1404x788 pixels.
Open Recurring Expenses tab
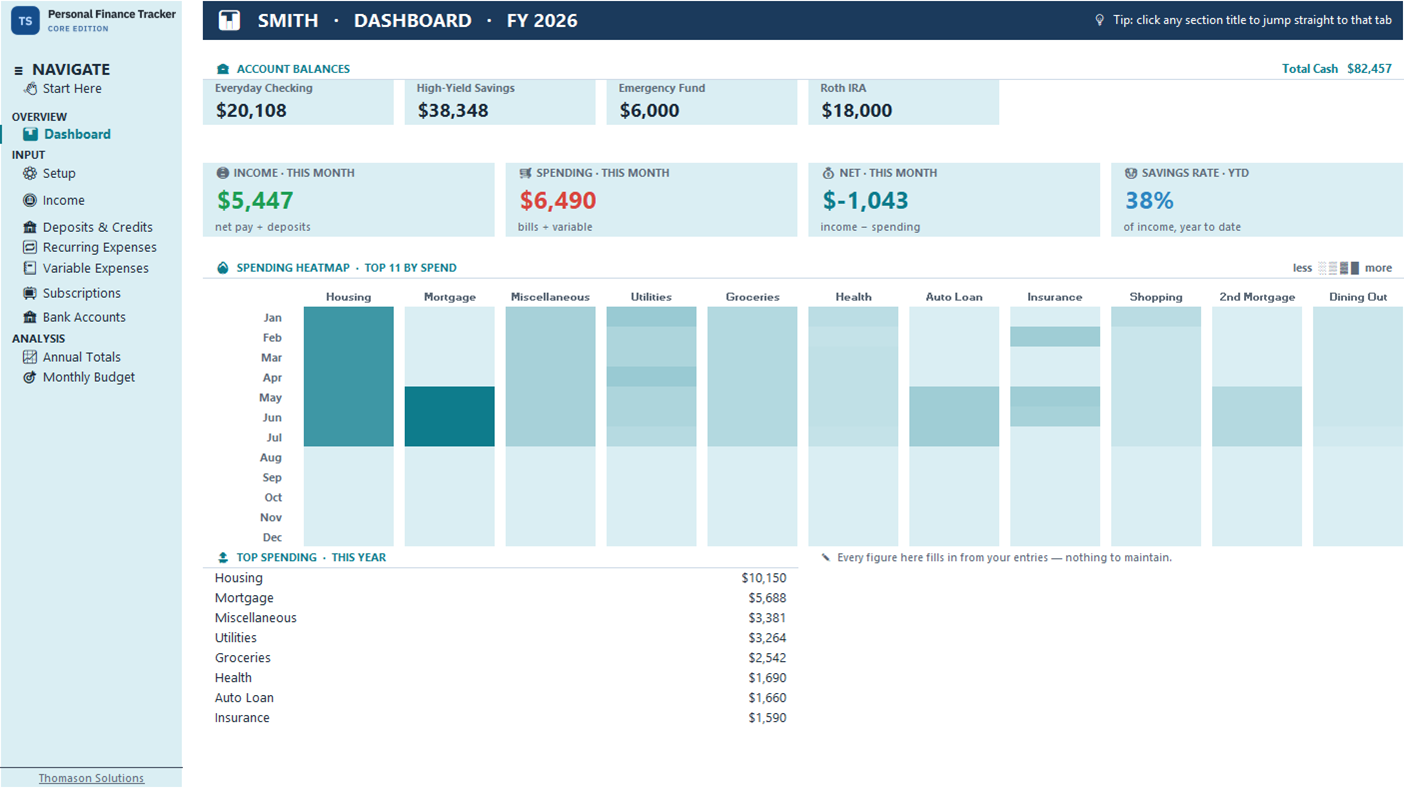tap(100, 247)
